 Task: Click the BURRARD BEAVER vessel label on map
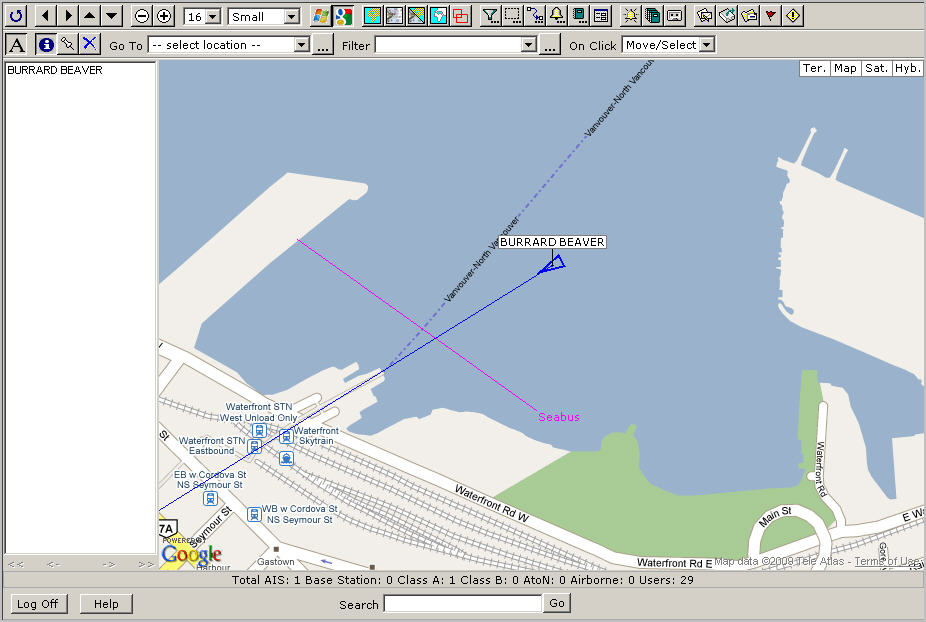pyautogui.click(x=552, y=242)
